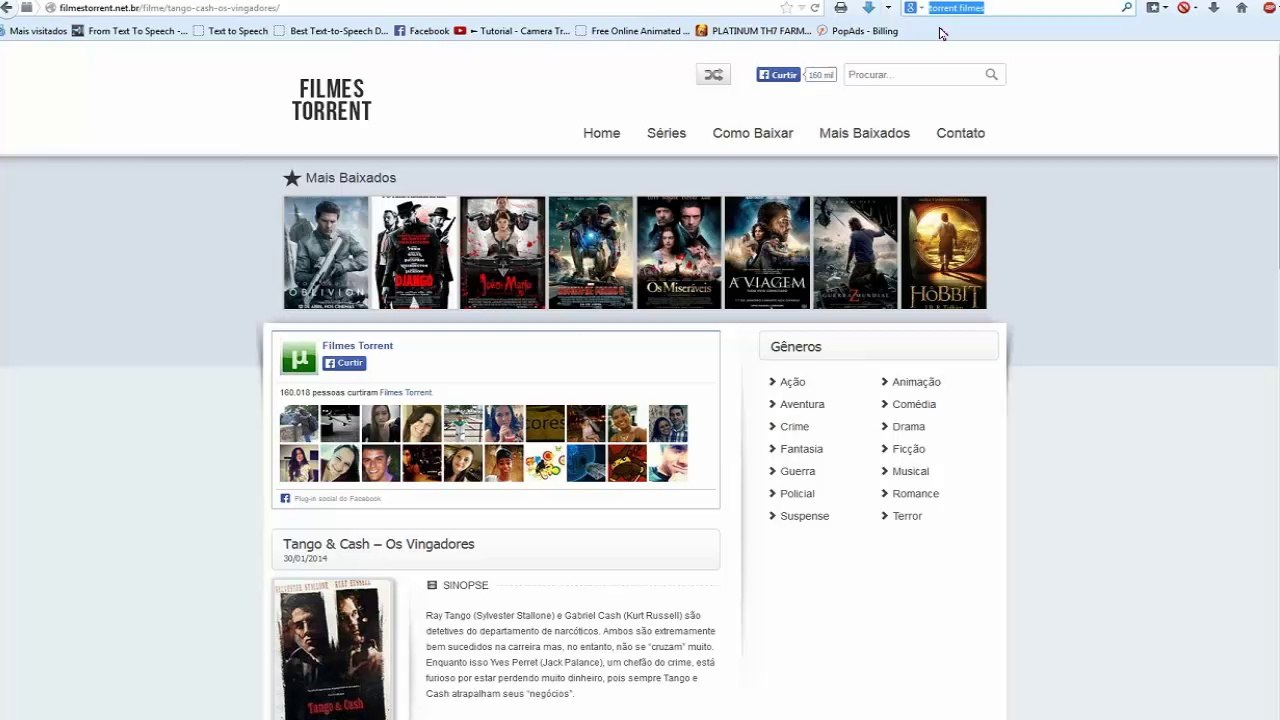
Task: Click the printer icon in browser toolbar
Action: click(x=841, y=7)
